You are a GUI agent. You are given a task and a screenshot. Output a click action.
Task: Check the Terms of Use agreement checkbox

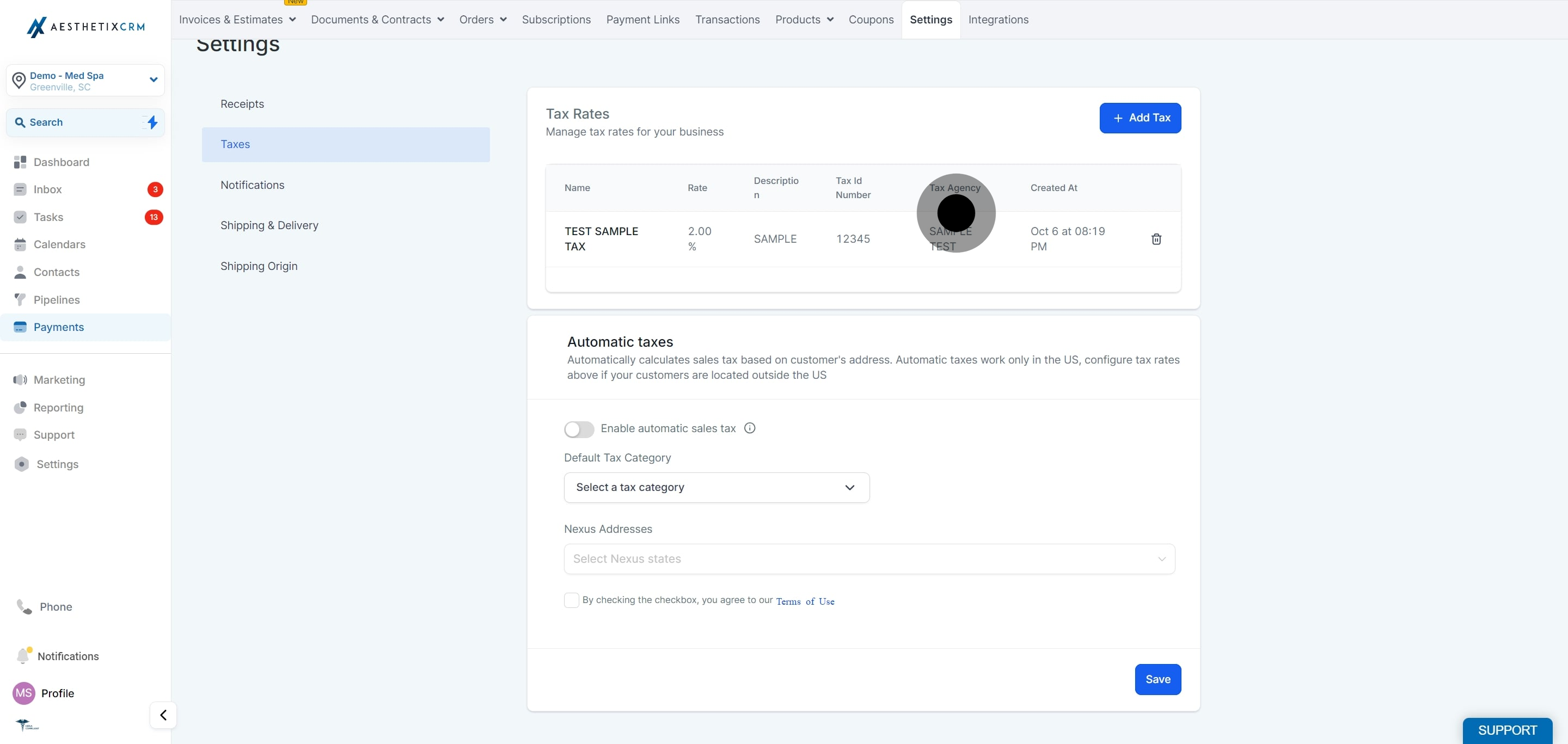(x=572, y=600)
